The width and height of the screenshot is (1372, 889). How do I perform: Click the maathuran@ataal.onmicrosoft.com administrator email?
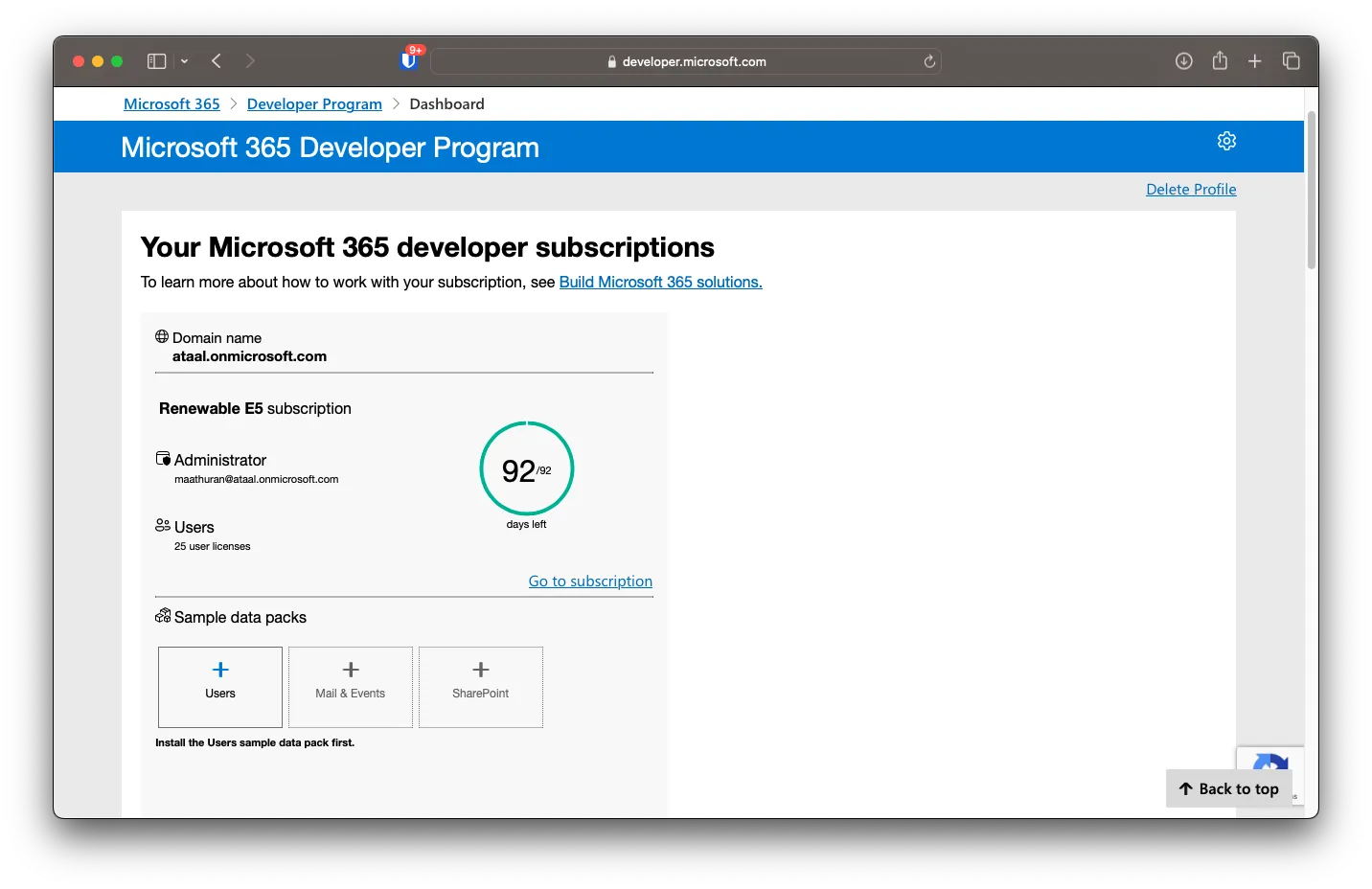click(256, 479)
